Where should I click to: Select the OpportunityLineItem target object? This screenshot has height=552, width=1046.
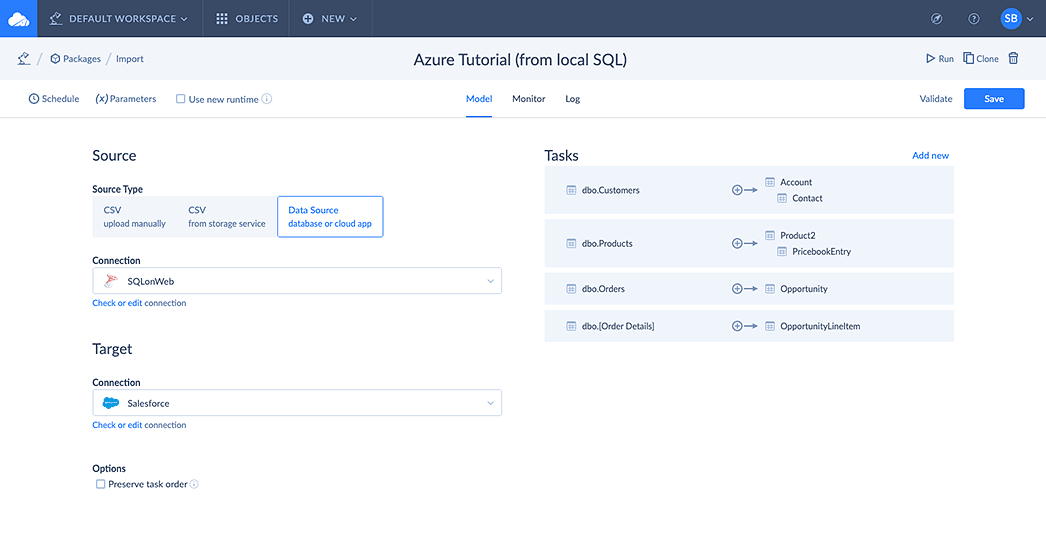pos(820,326)
